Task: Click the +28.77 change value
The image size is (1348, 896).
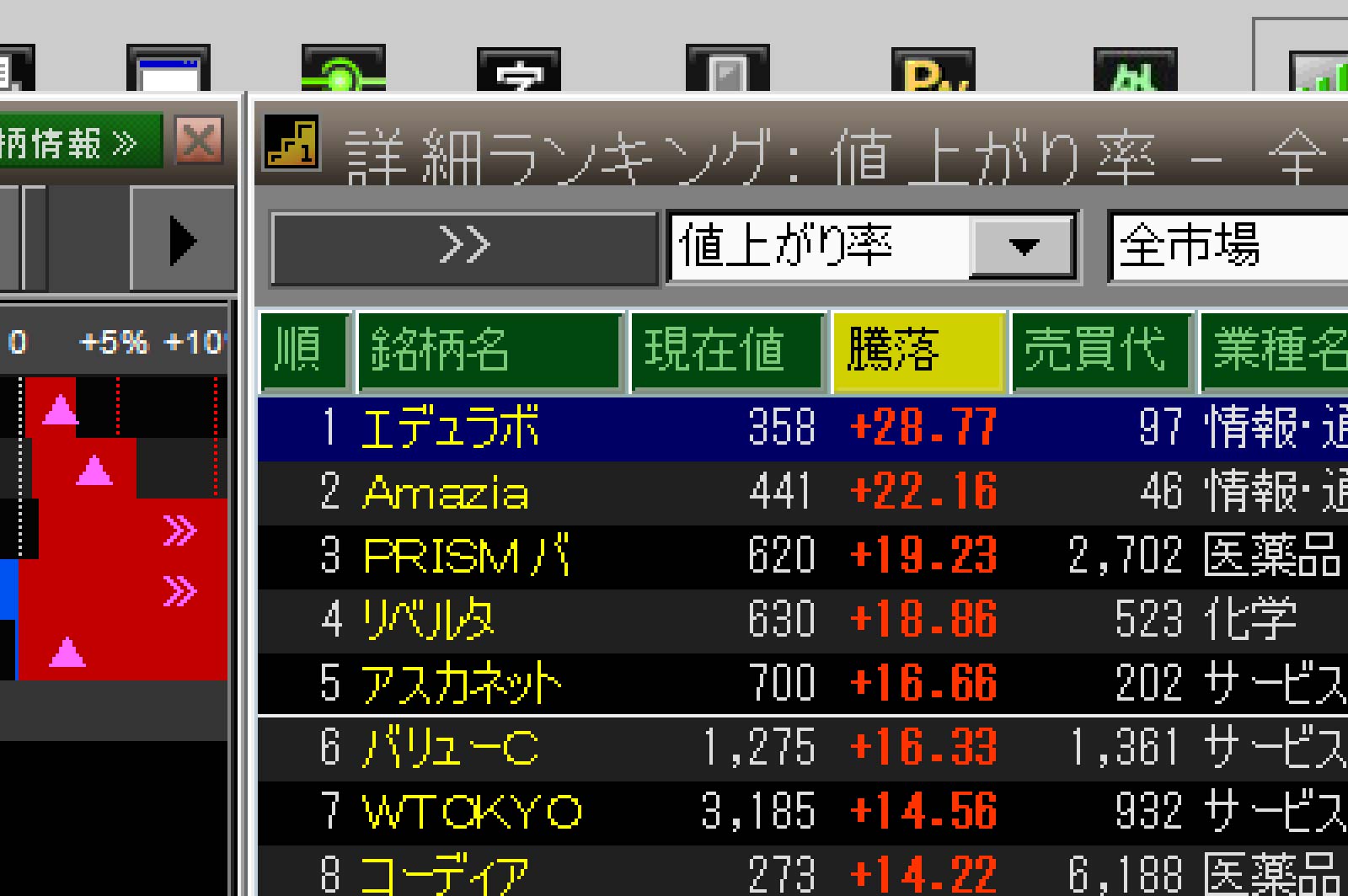Action: 923,427
